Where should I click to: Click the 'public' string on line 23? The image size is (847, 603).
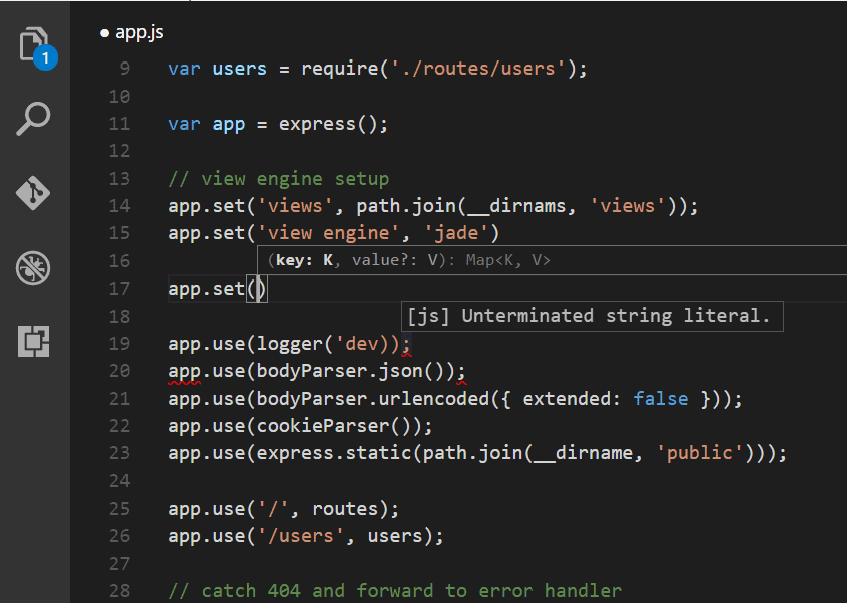tap(700, 453)
